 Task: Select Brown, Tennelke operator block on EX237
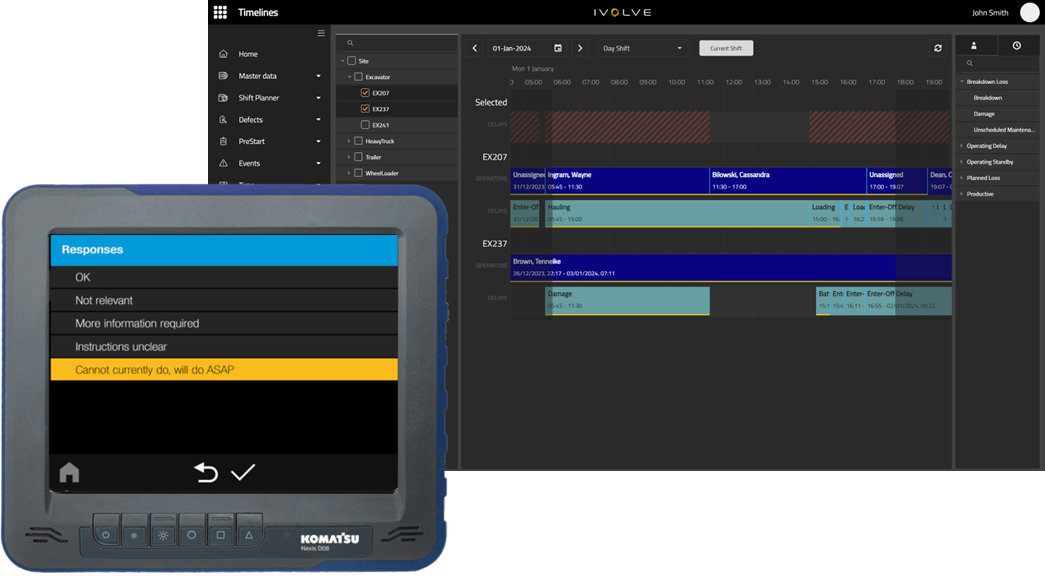click(x=731, y=267)
